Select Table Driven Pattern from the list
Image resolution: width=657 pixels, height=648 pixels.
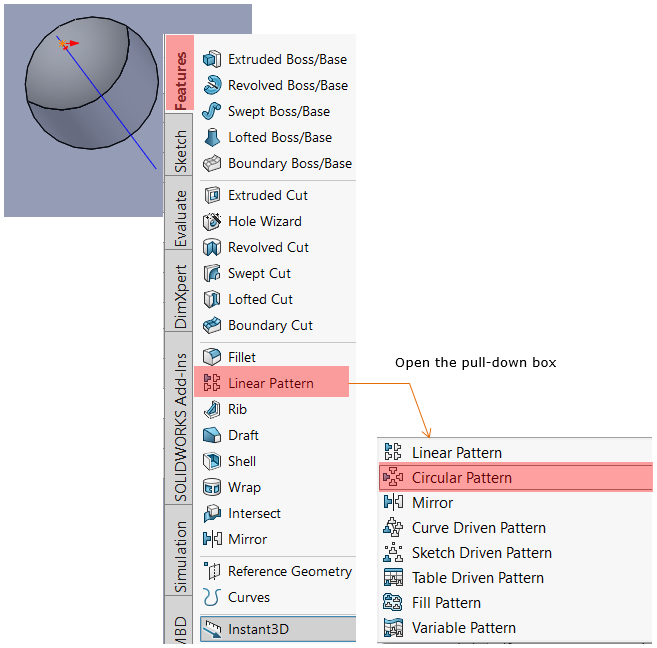[x=515, y=578]
